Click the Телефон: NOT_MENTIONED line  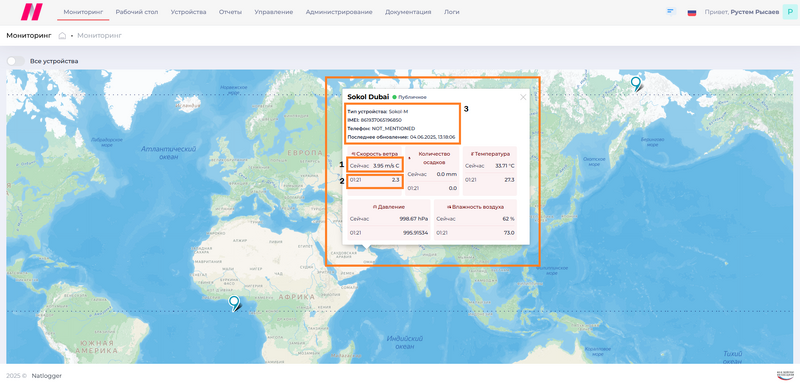381,128
